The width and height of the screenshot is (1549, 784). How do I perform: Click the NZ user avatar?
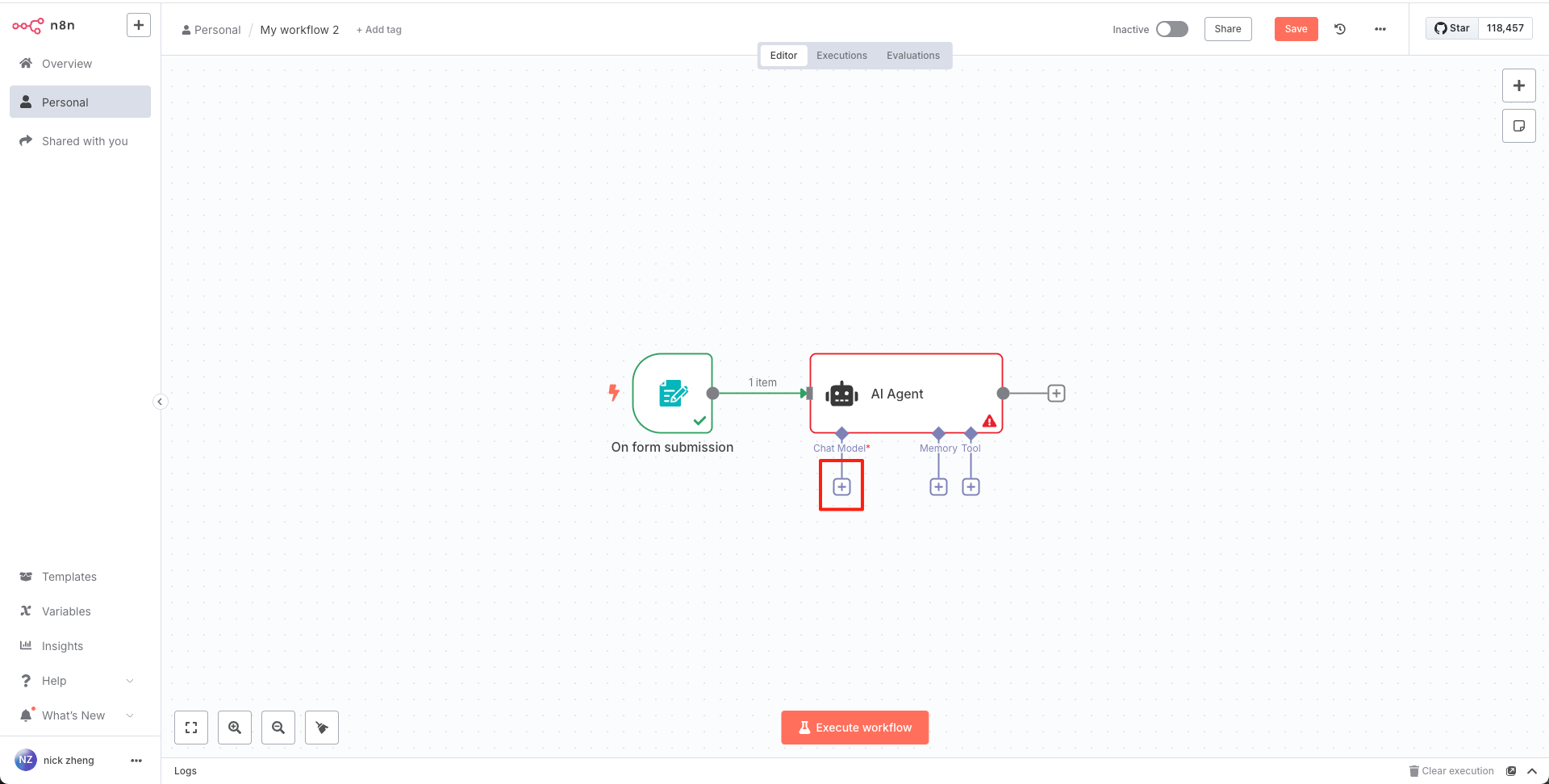pyautogui.click(x=26, y=760)
